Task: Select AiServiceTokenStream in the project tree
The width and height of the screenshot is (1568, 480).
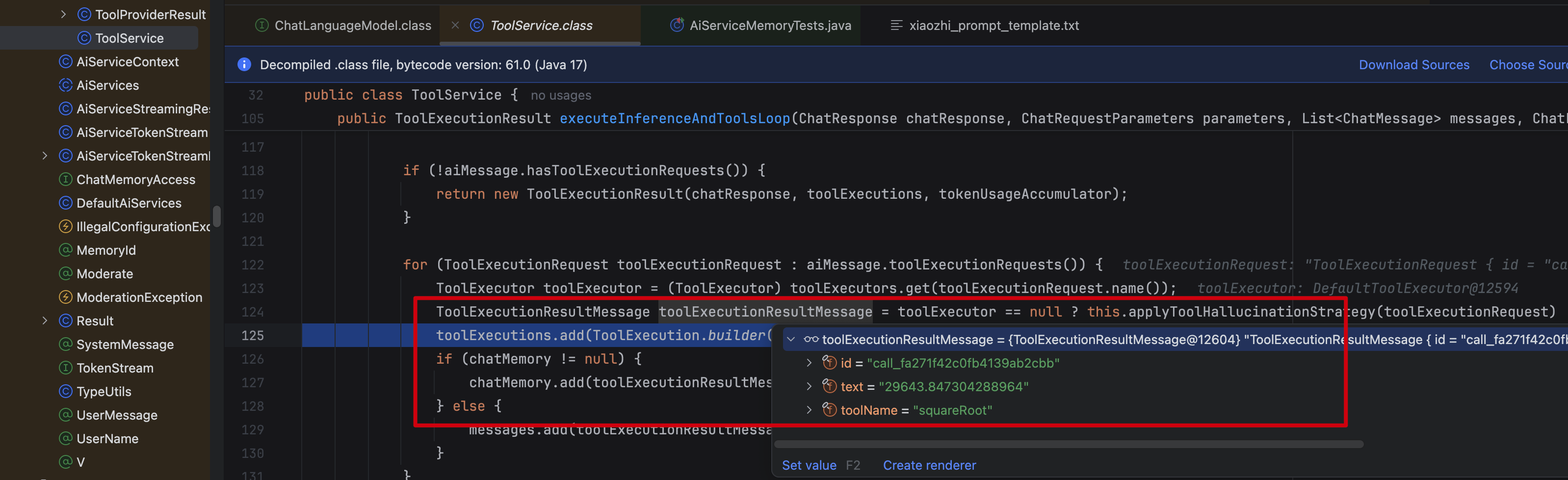Action: pyautogui.click(x=142, y=132)
